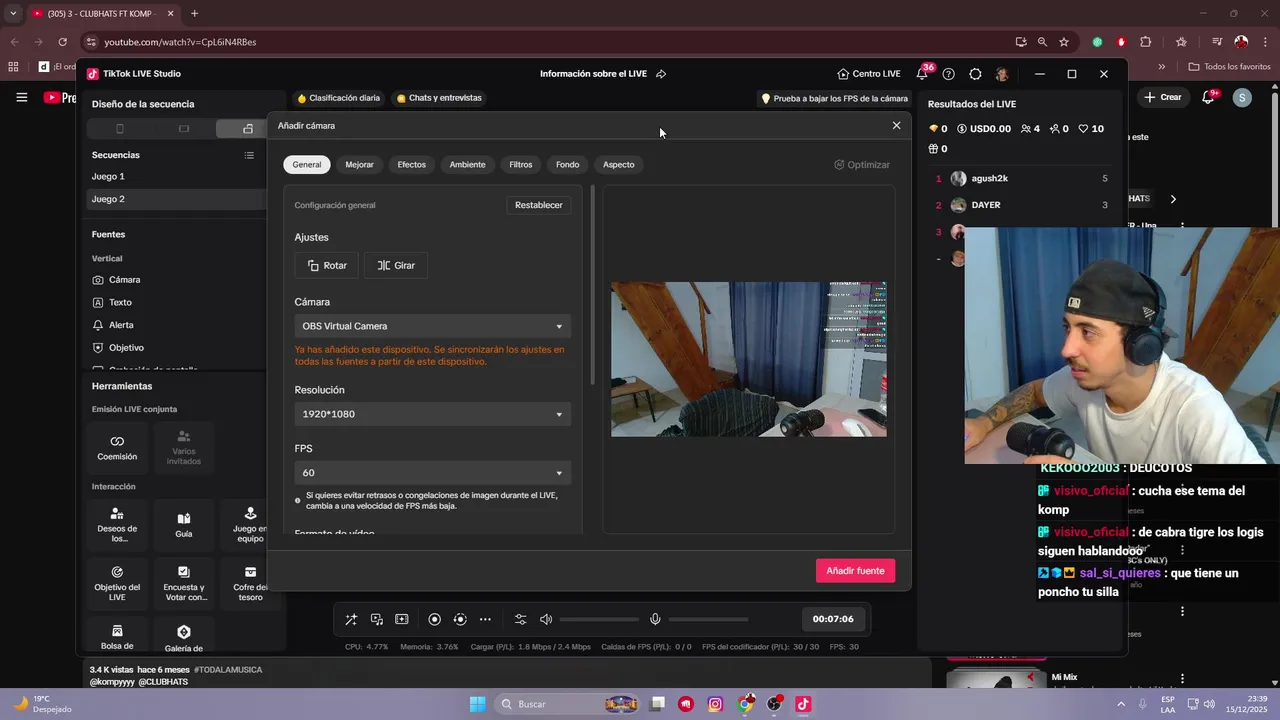Click the Rotar button

(327, 265)
